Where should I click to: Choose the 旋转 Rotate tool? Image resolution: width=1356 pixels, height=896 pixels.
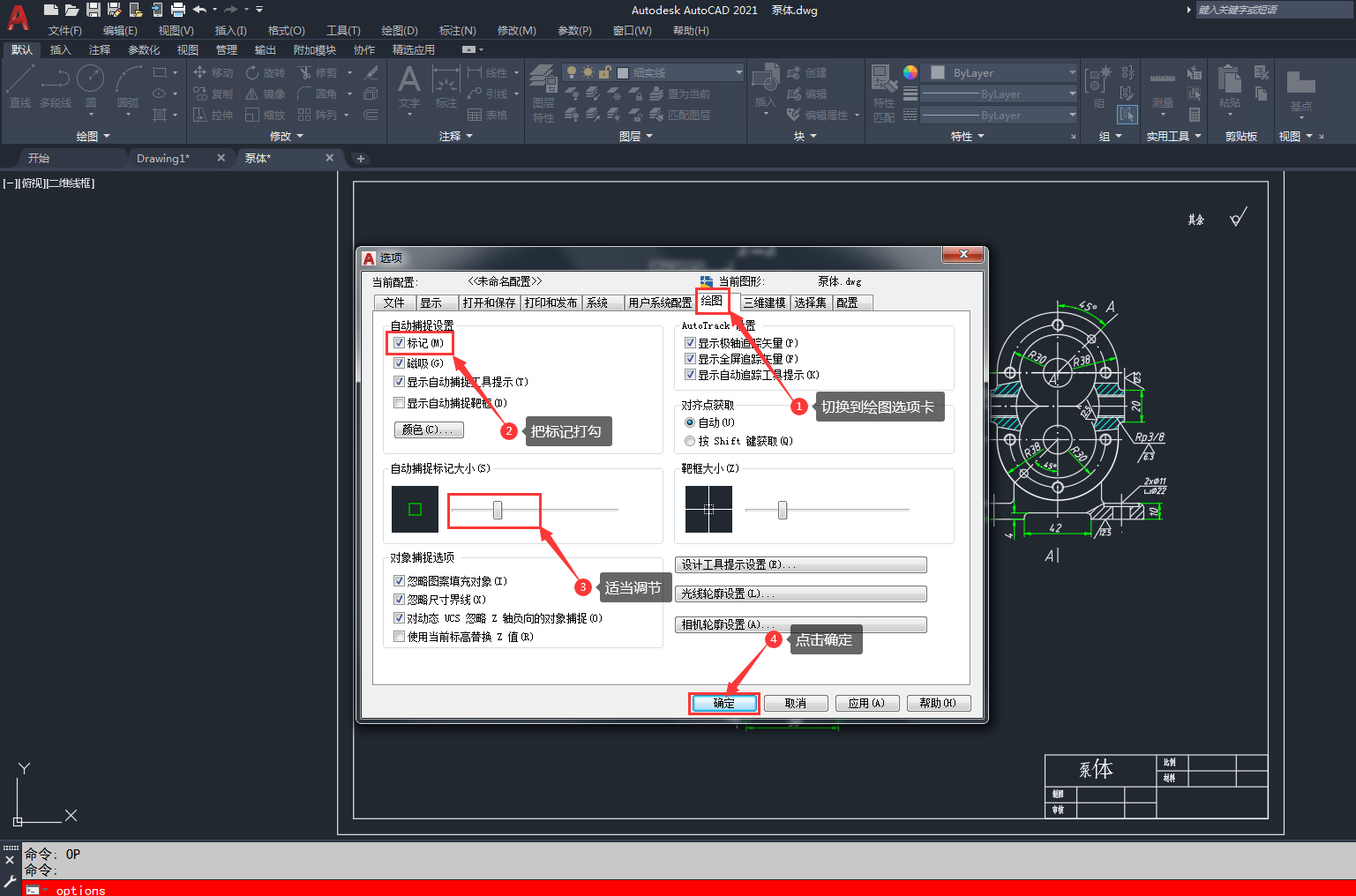click(266, 72)
